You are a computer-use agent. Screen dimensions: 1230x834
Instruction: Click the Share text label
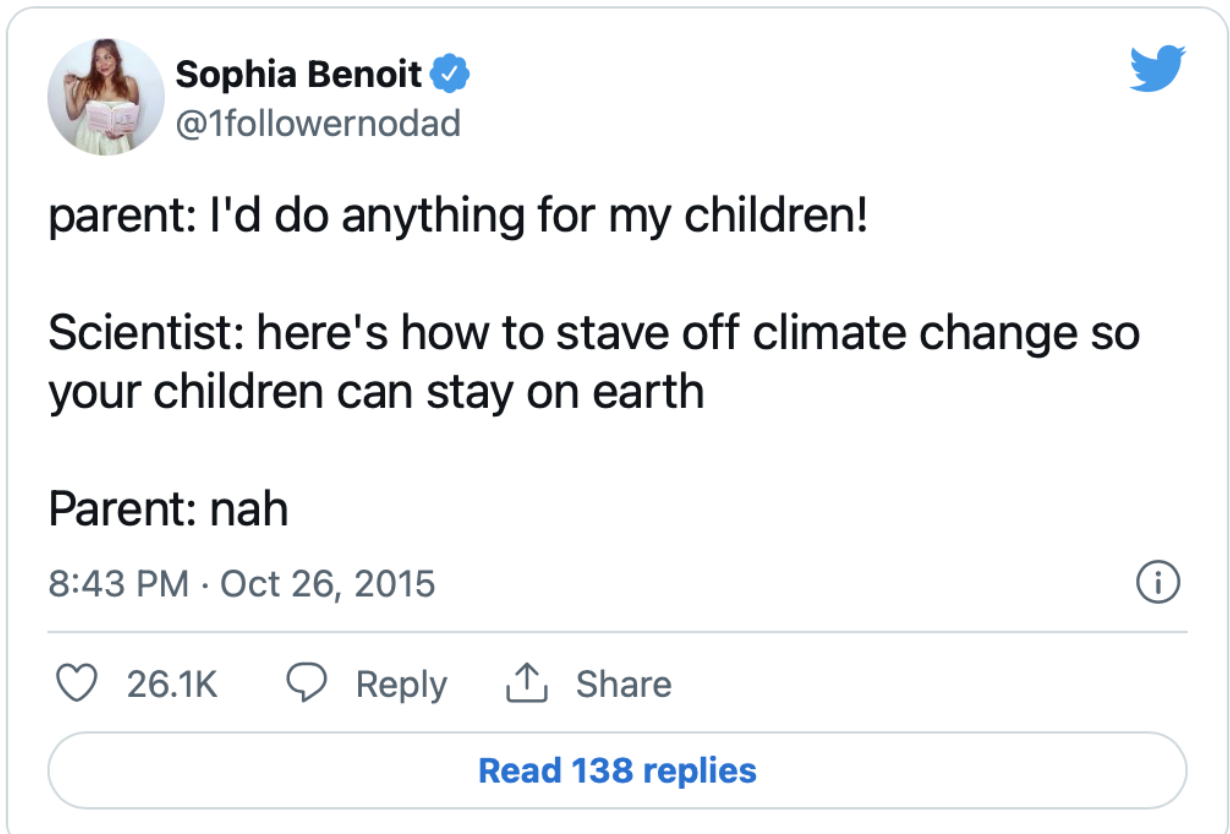pyautogui.click(x=623, y=685)
